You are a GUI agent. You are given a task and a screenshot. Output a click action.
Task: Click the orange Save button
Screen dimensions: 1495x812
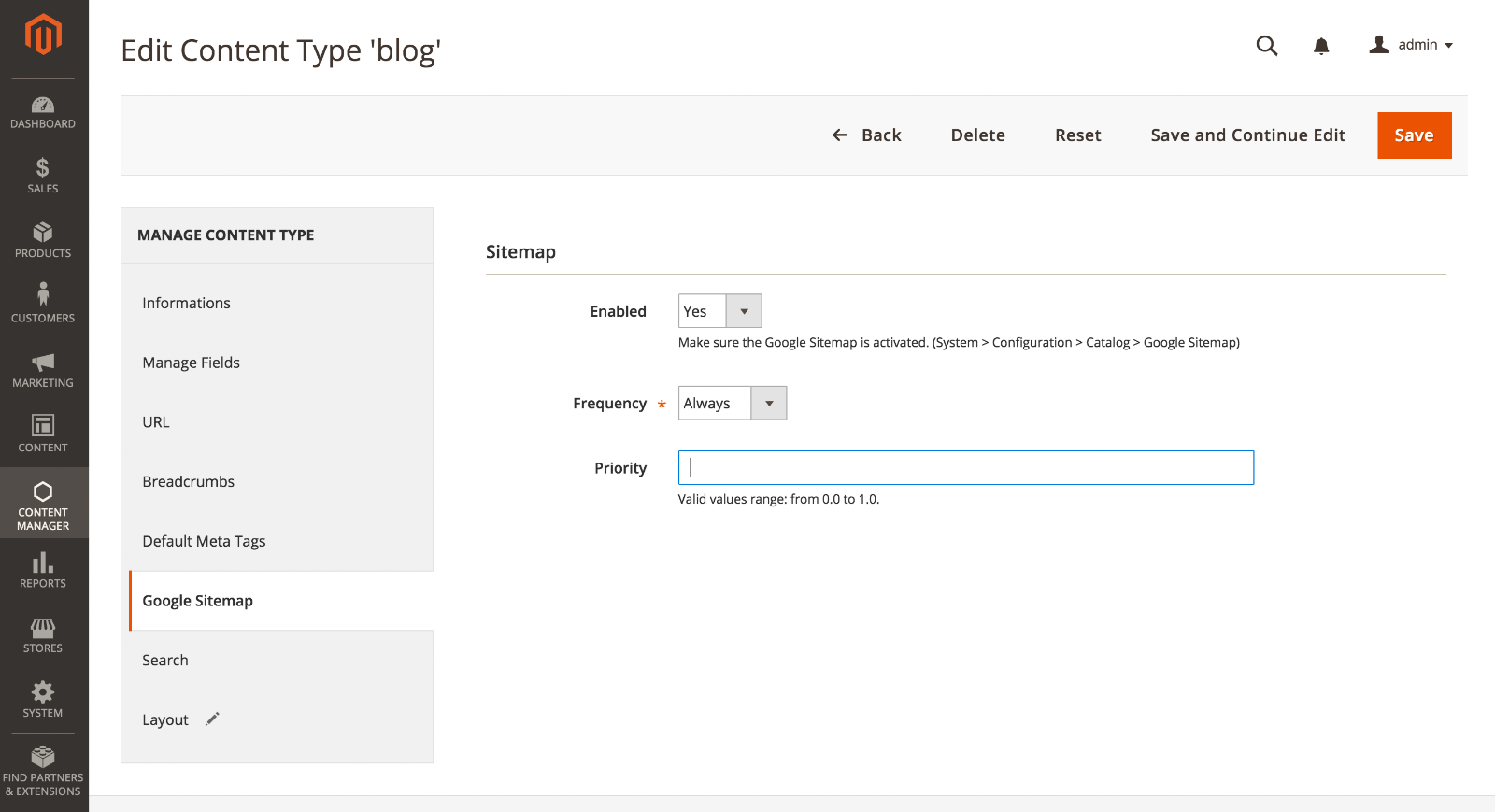[1414, 135]
